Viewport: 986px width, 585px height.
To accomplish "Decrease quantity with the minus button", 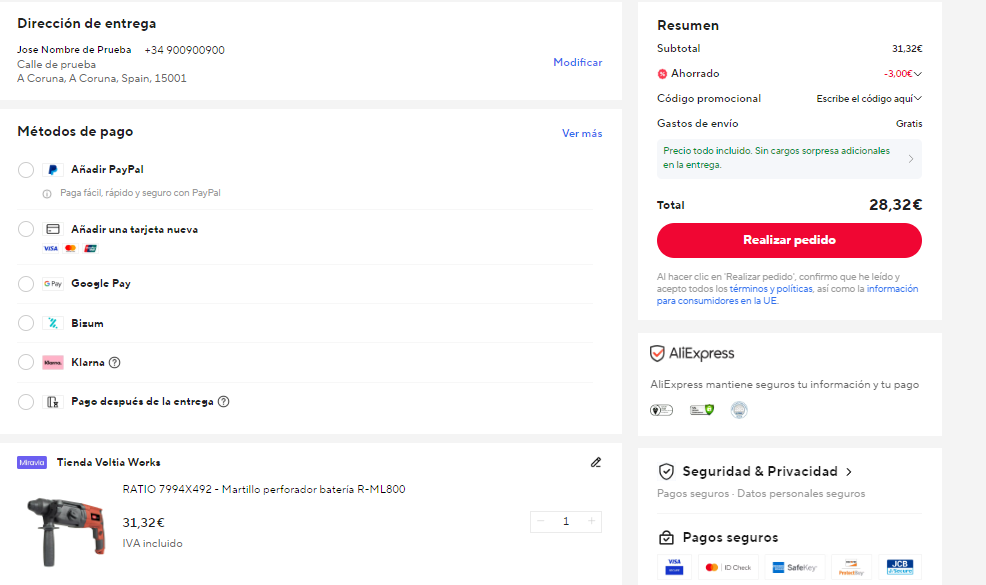I will click(541, 521).
